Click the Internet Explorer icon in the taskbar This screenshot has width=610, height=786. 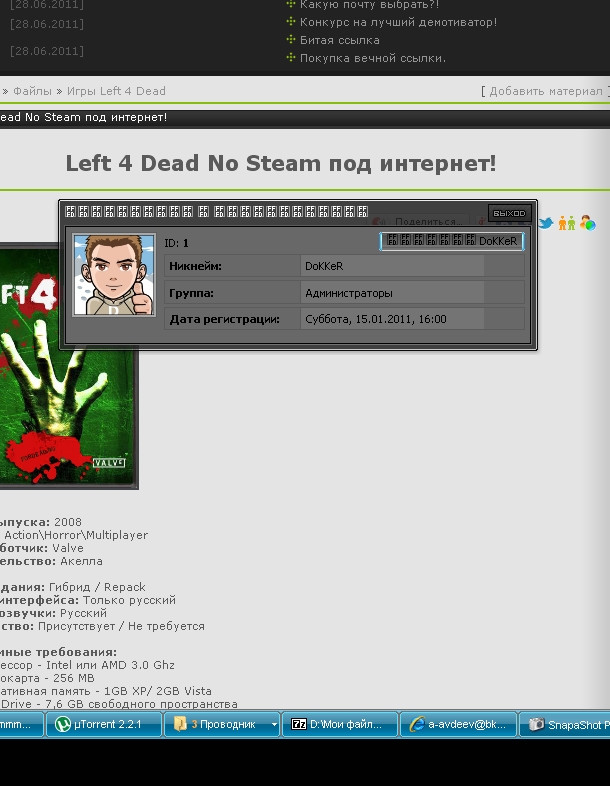coord(417,724)
